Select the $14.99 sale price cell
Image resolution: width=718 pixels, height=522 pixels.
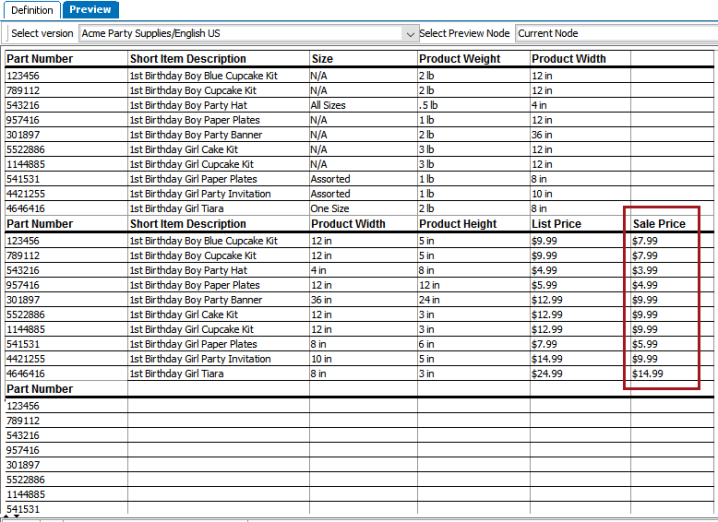(647, 374)
